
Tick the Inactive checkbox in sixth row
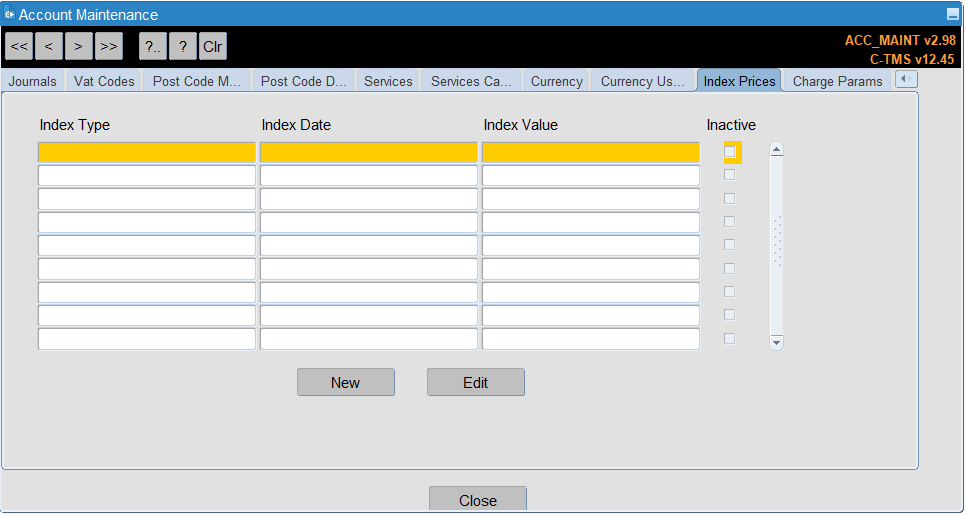tap(729, 268)
